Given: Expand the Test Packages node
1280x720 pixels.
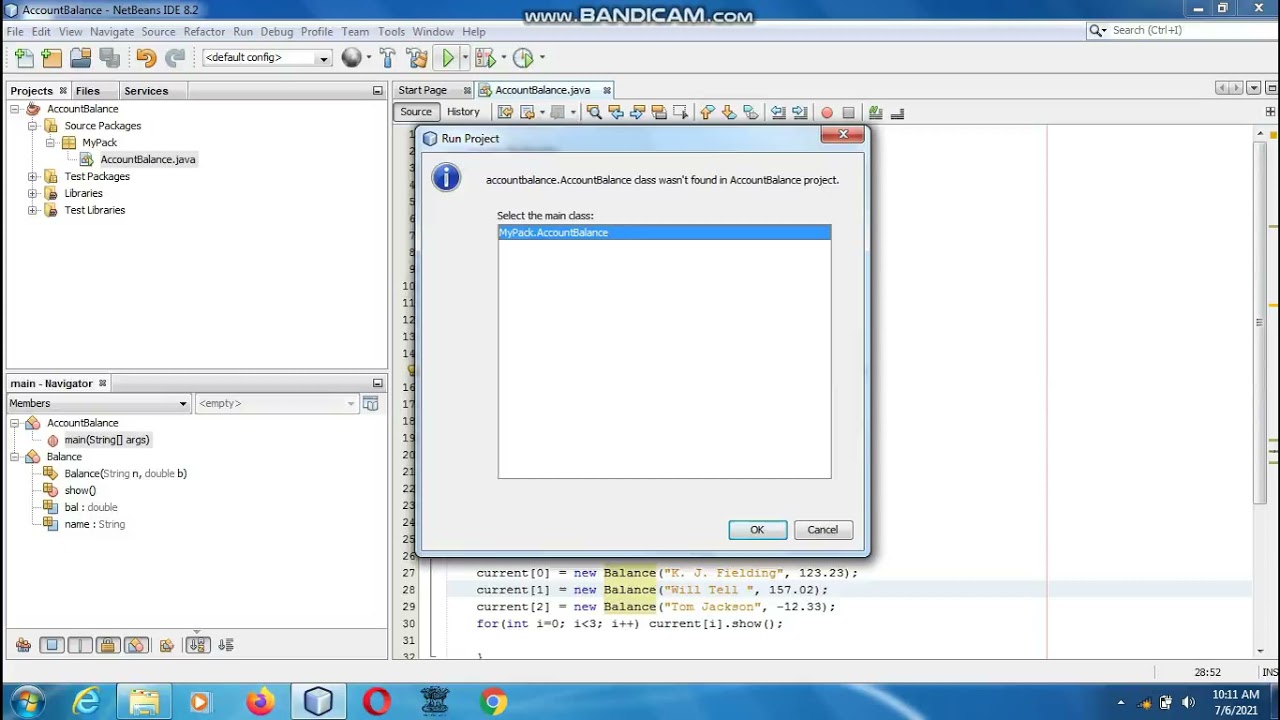Looking at the screenshot, I should [x=32, y=177].
